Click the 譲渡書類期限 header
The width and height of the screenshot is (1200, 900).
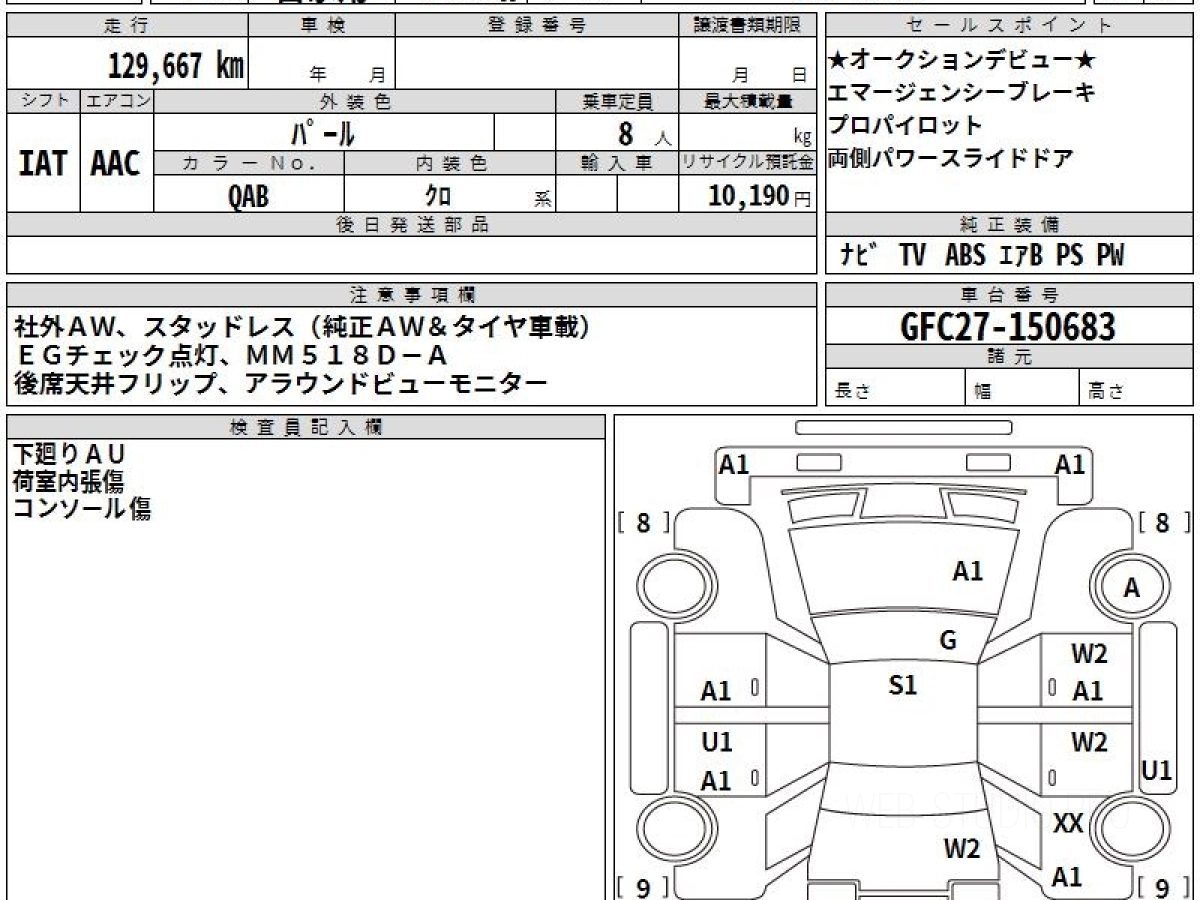[747, 26]
